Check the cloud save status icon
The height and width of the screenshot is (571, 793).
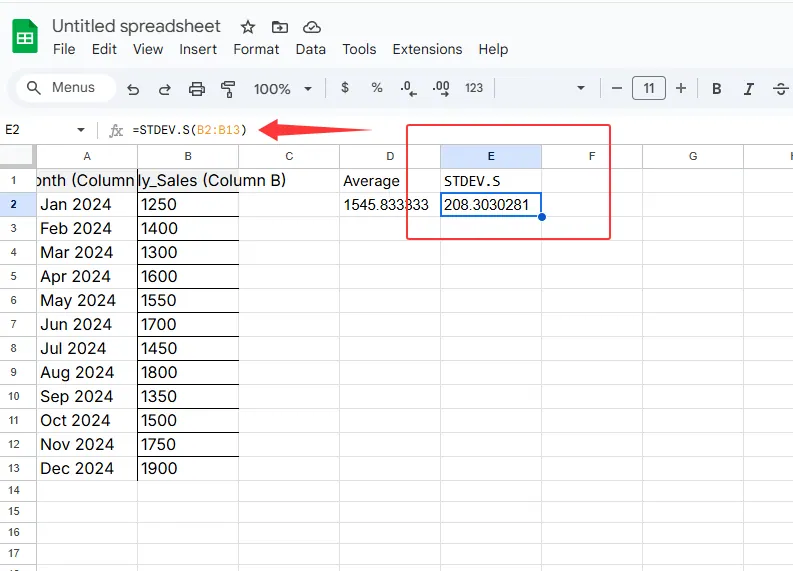[x=312, y=27]
